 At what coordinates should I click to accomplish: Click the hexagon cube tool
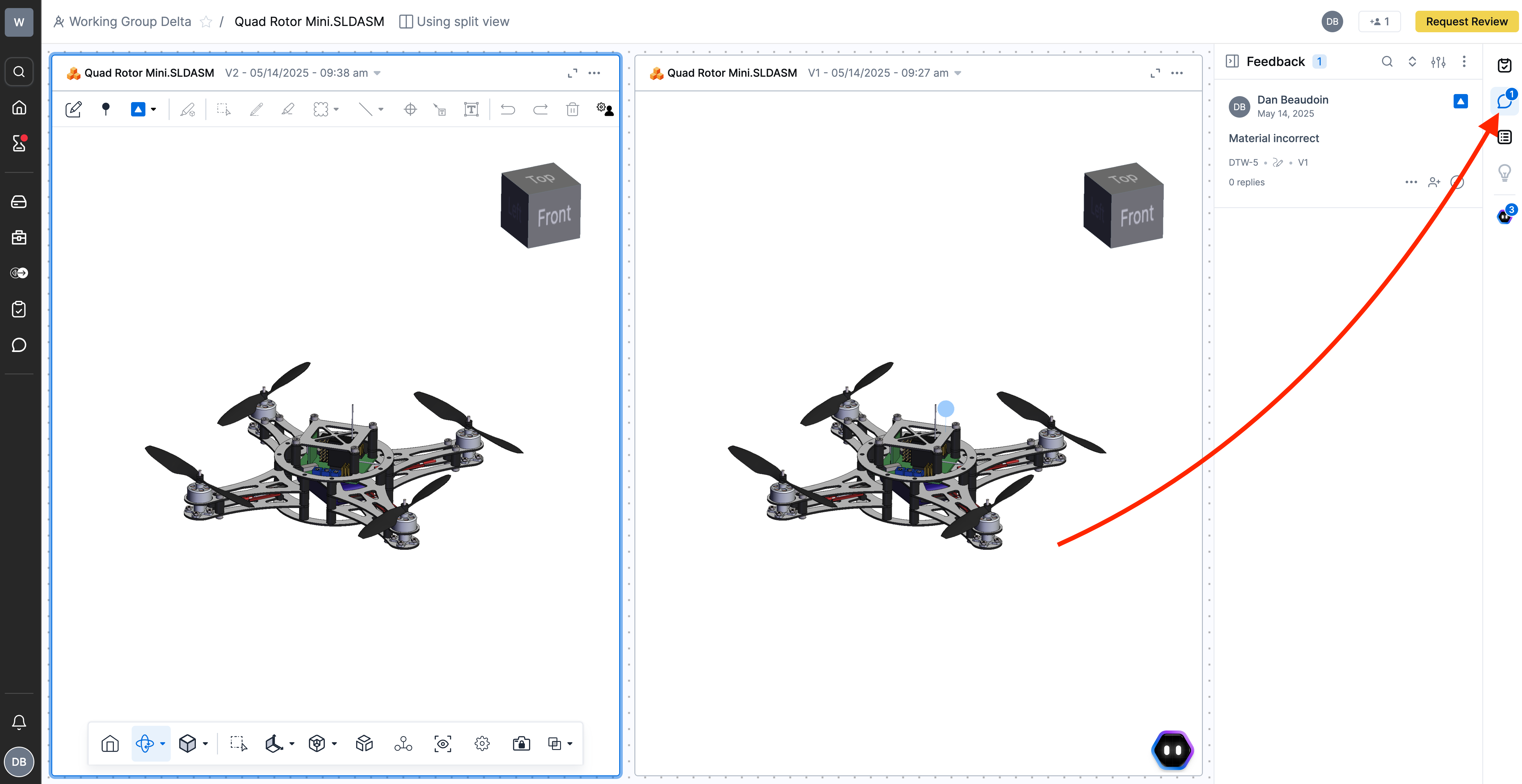click(x=317, y=743)
